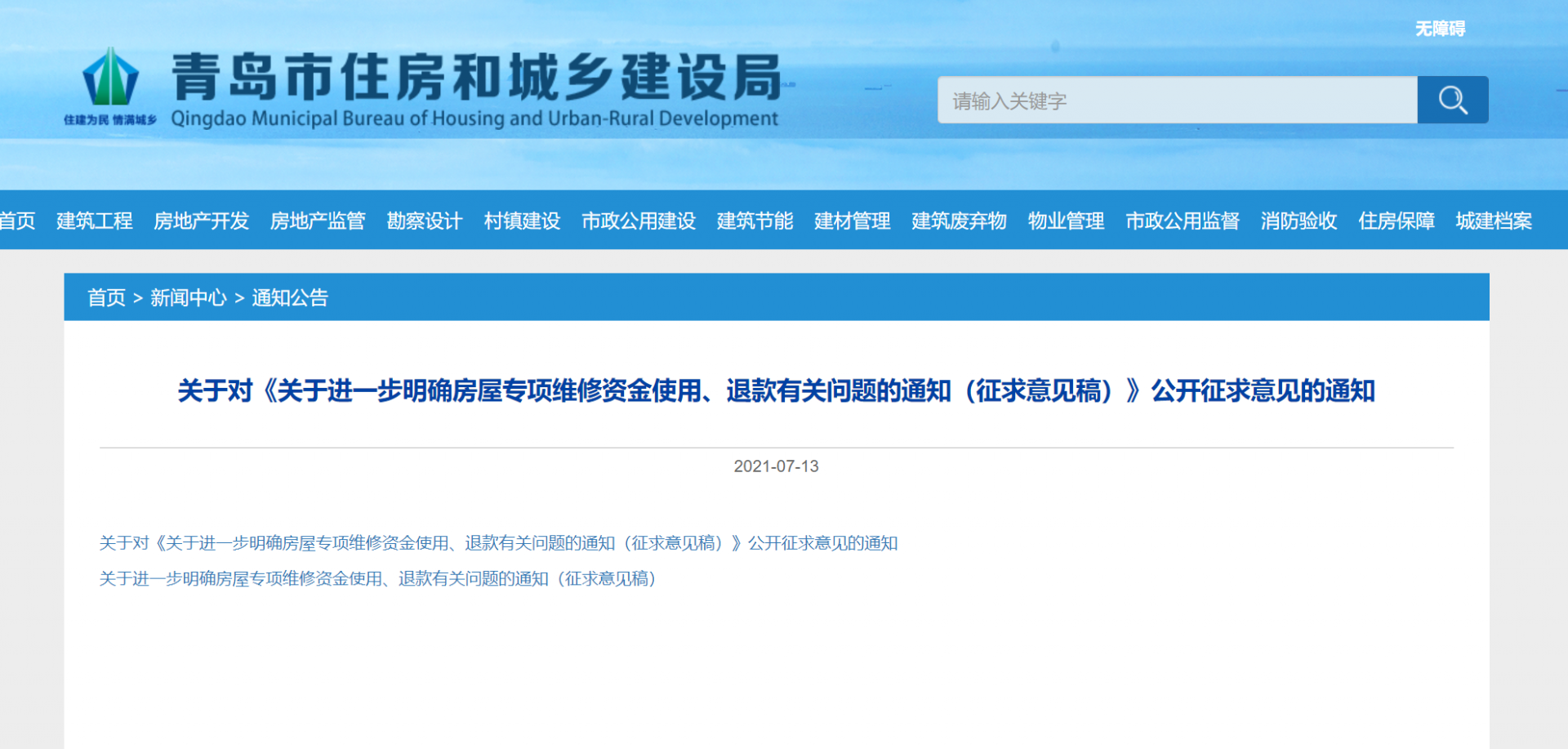Open the 房地产开发 navigation menu
1568x749 pixels.
(202, 221)
